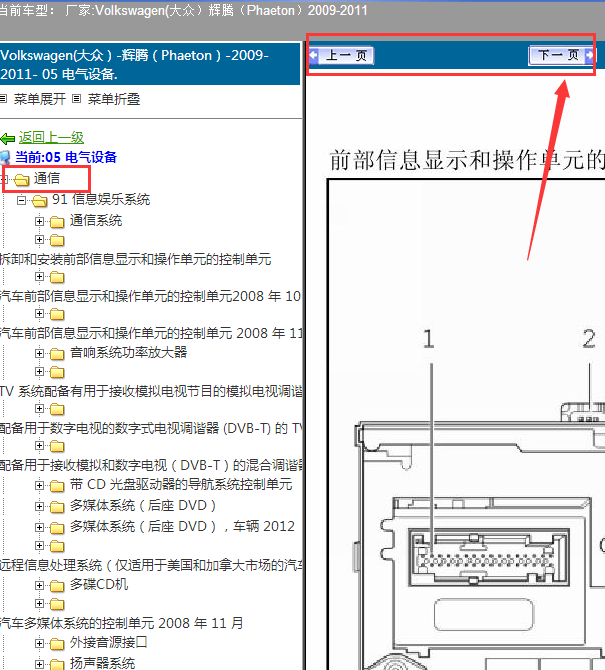This screenshot has width=605, height=670.
Task: Expand 带 CD 光盘驱动器的导航系统控制单元 node
Action: tap(39, 485)
